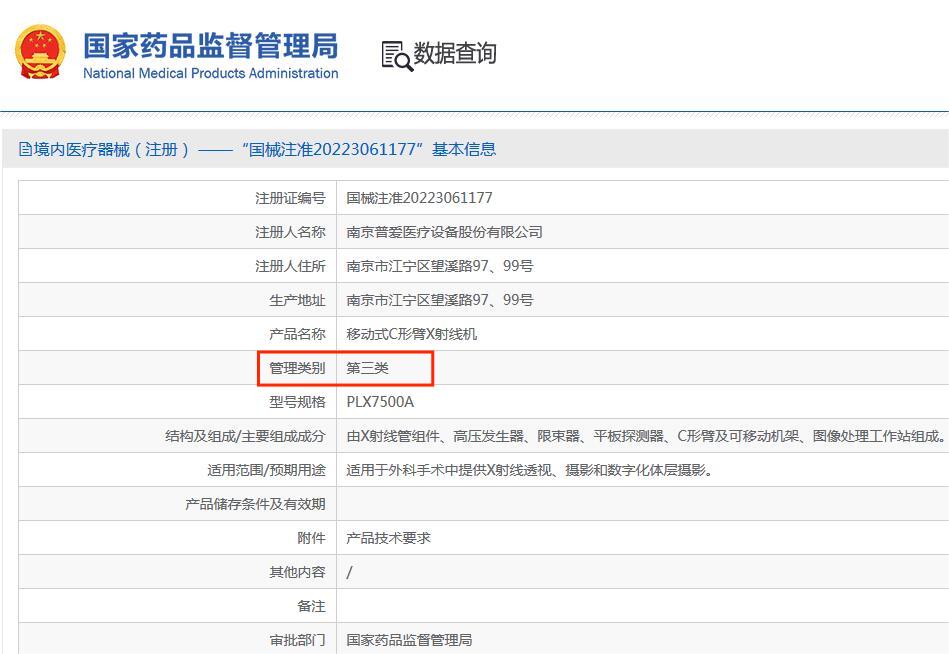Screen dimensions: 949x654
Task: Click the 产品技术要求 attachment entry
Action: pyautogui.click(x=388, y=537)
